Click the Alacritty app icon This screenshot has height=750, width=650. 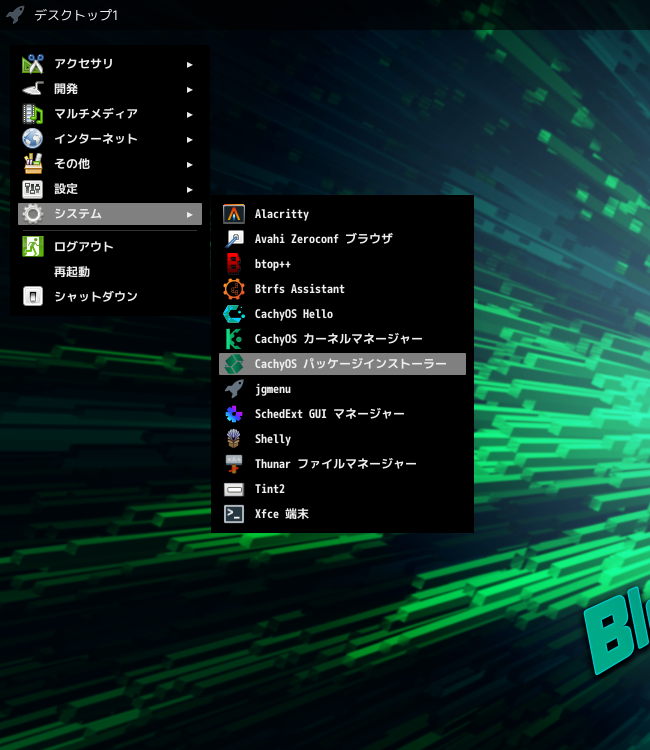tap(234, 214)
